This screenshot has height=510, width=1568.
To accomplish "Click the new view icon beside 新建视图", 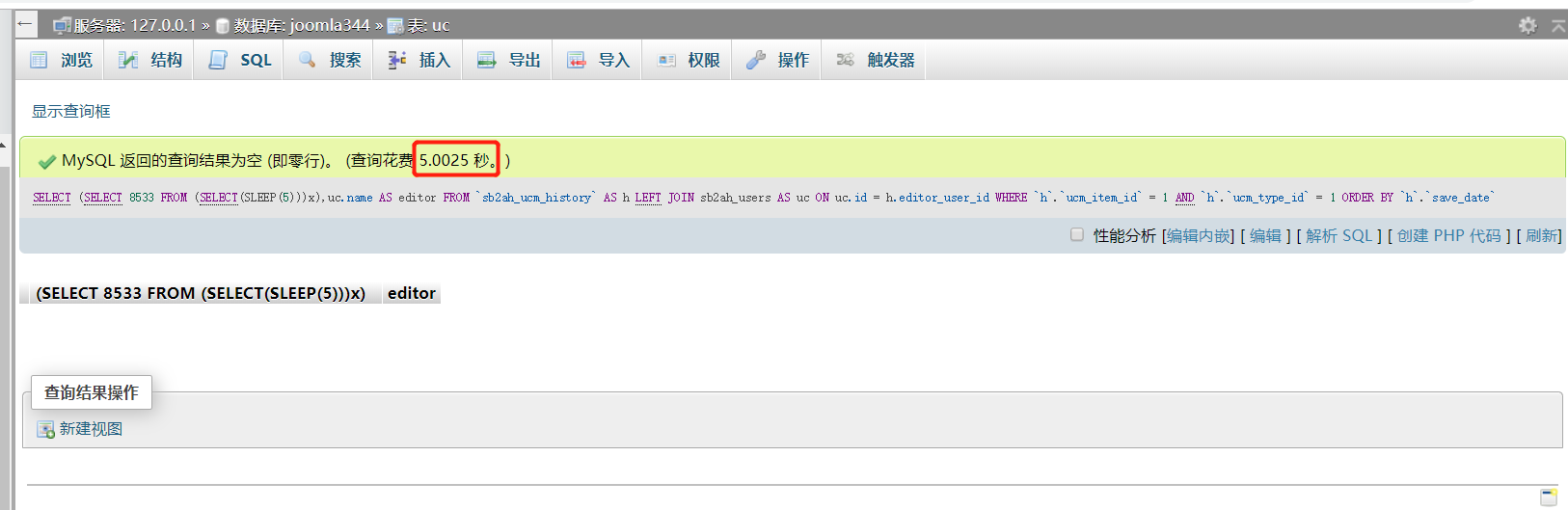I will click(45, 430).
